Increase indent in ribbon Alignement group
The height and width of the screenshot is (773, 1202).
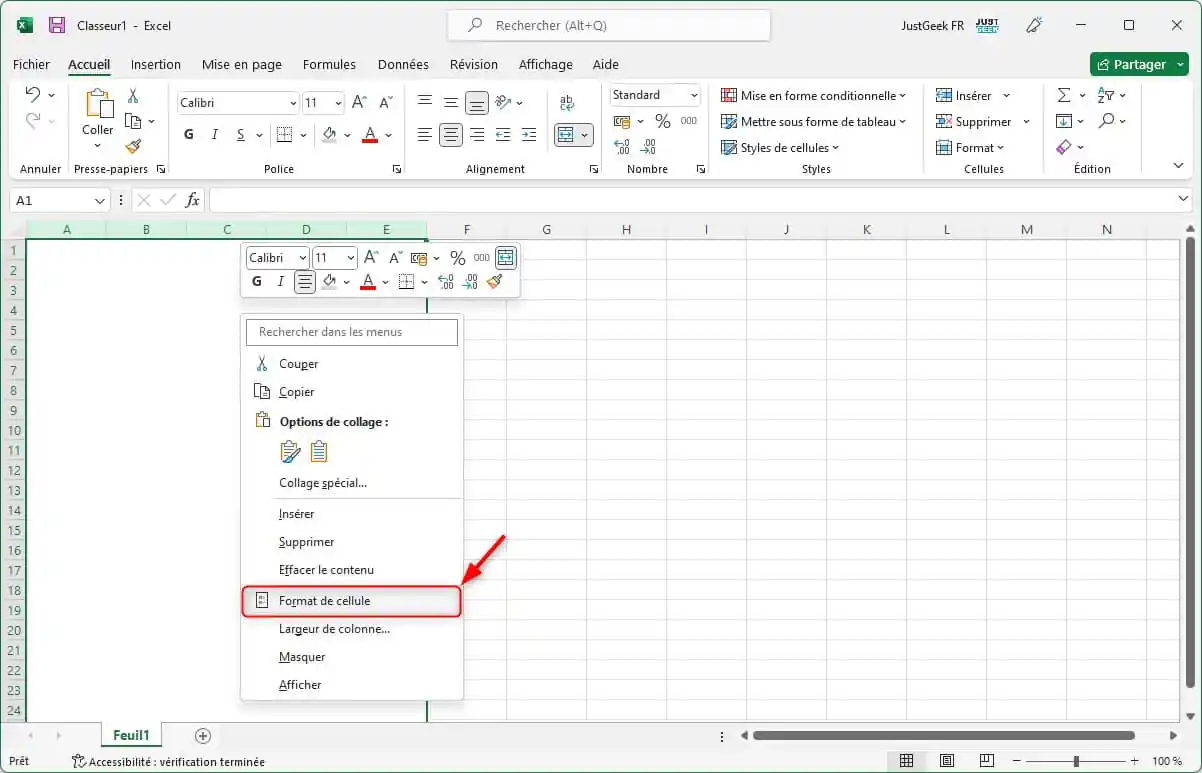pos(529,134)
